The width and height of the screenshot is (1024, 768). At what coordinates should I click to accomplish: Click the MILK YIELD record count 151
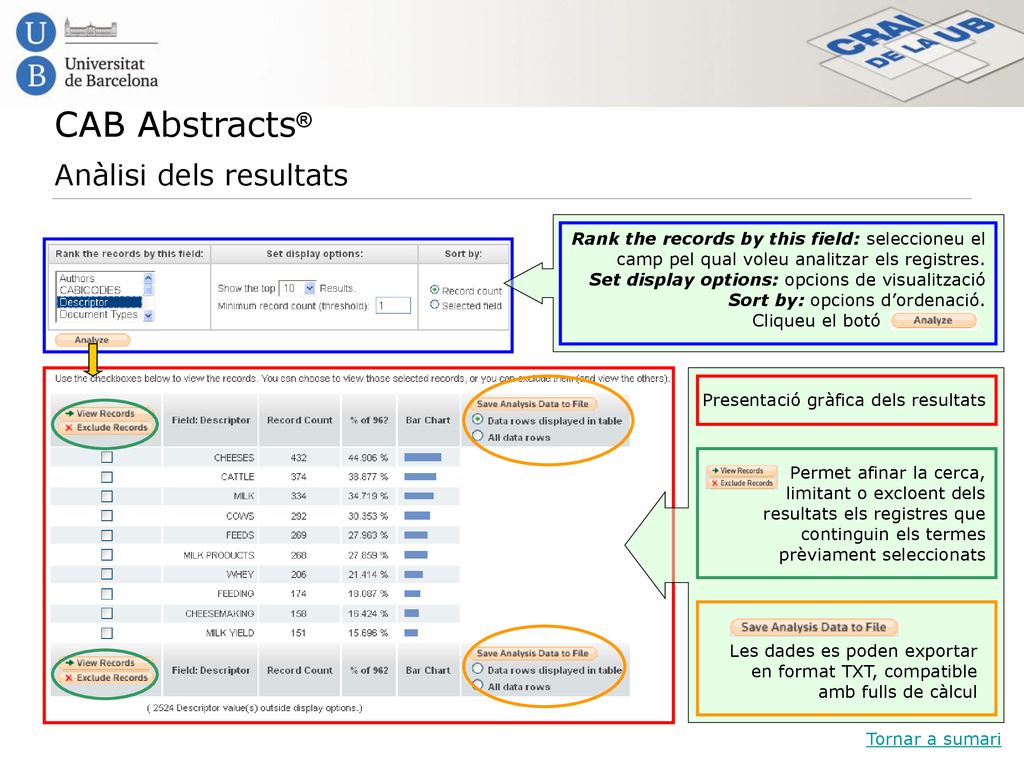pos(298,633)
